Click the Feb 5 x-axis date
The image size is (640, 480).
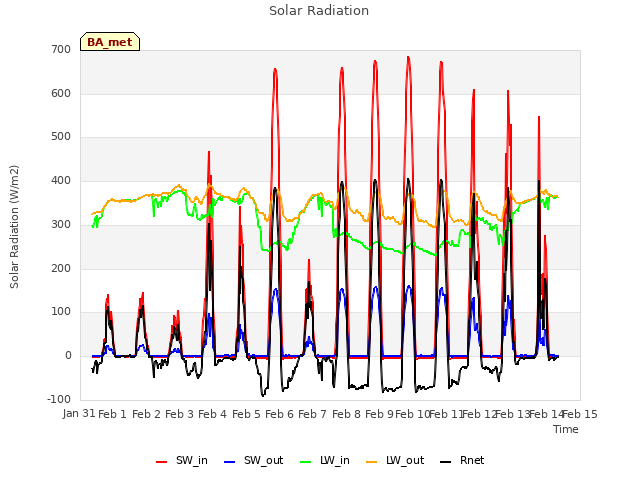(246, 414)
